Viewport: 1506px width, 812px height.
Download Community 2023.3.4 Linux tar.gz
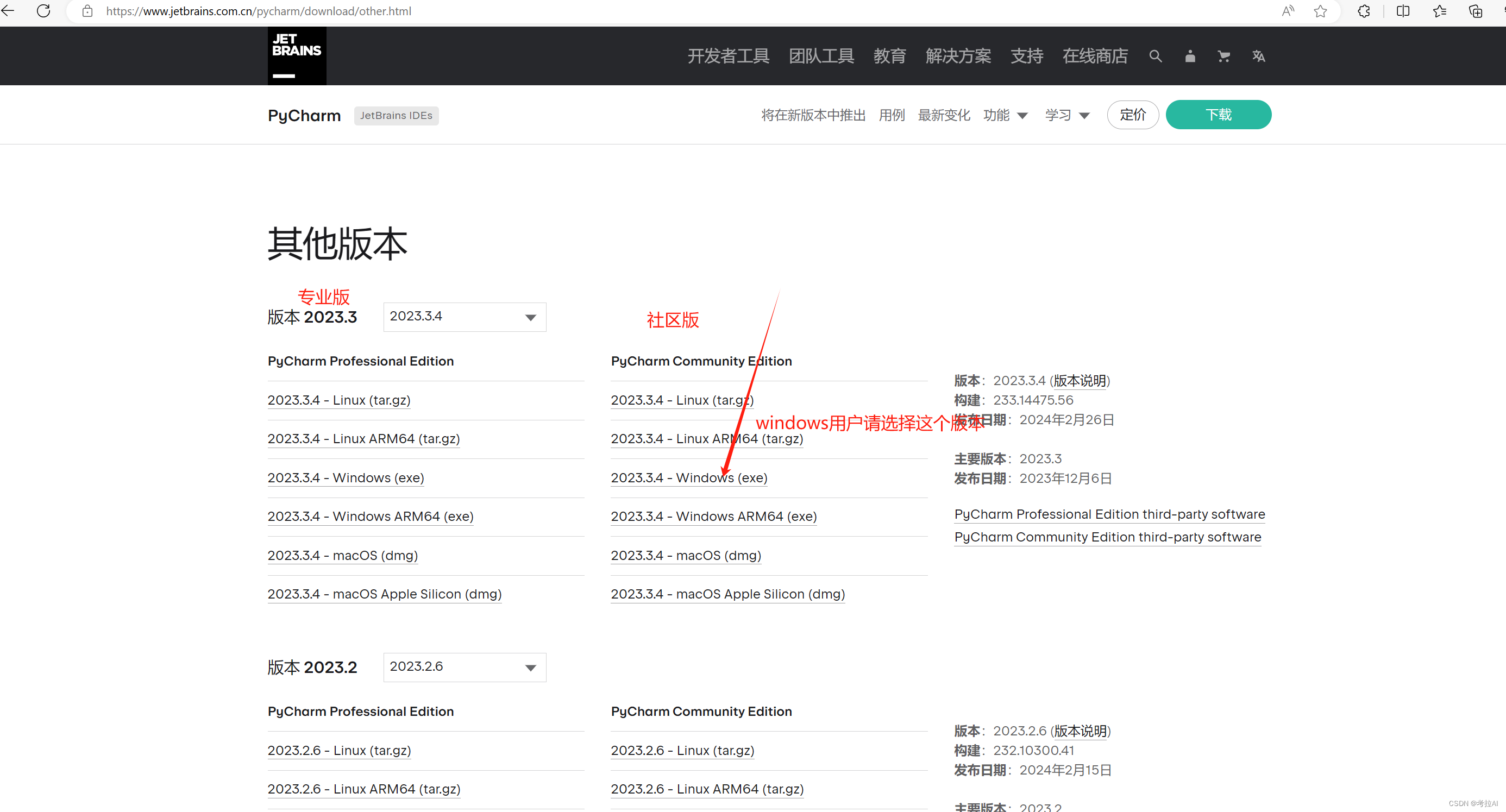point(682,400)
